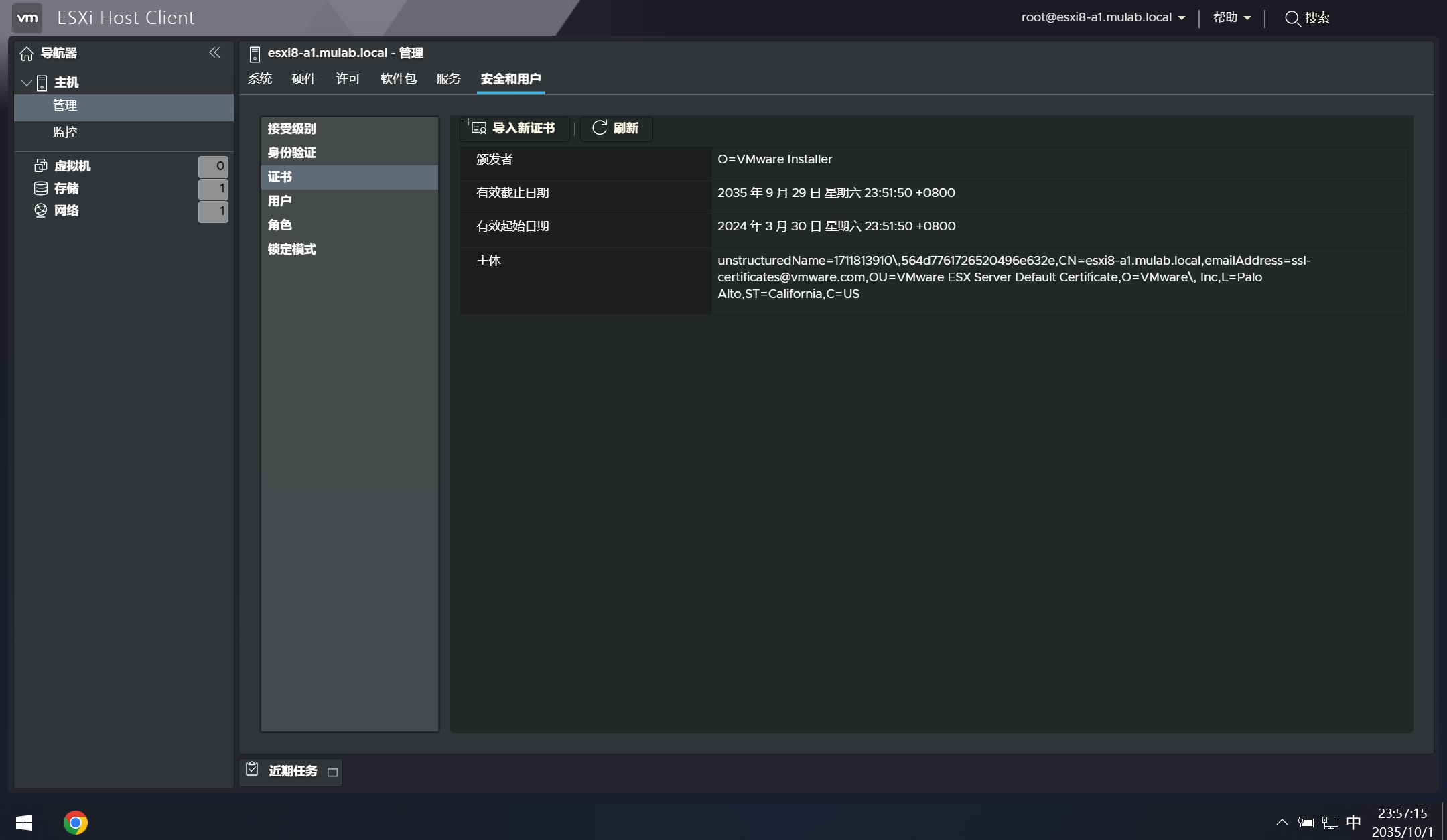The width and height of the screenshot is (1447, 840).
Task: Select 证书 in the security menu
Action: click(x=350, y=177)
